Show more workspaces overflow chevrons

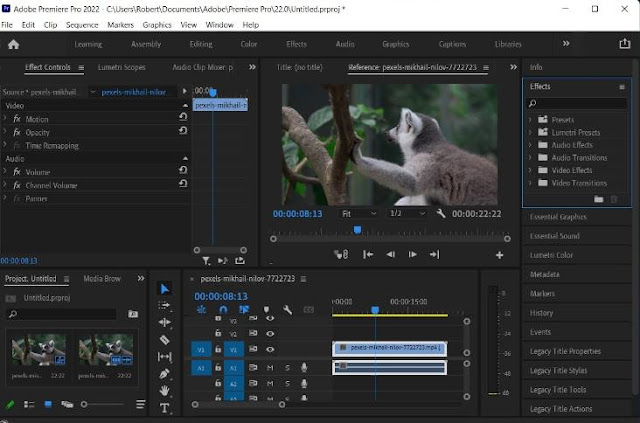(x=566, y=44)
